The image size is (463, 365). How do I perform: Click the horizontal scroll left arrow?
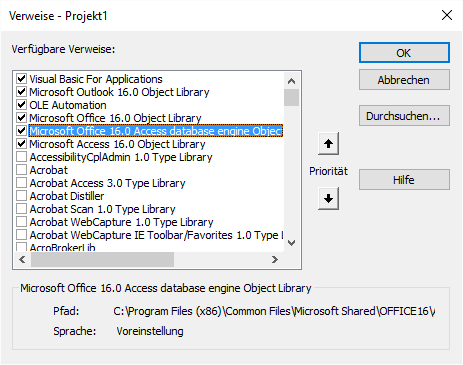coord(22,259)
